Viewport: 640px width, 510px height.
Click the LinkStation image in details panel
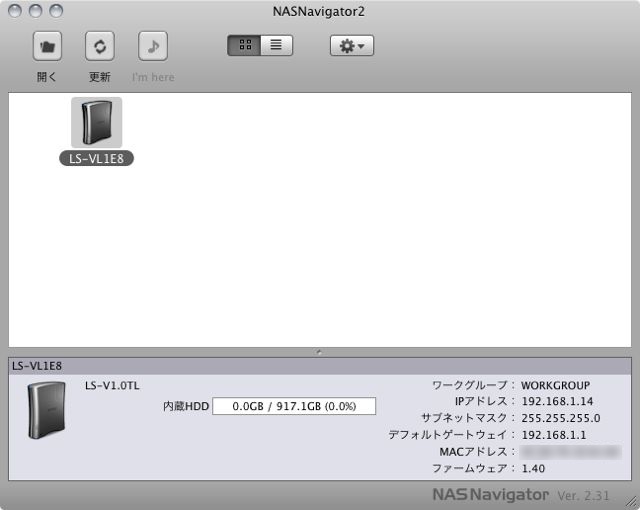pyautogui.click(x=47, y=410)
